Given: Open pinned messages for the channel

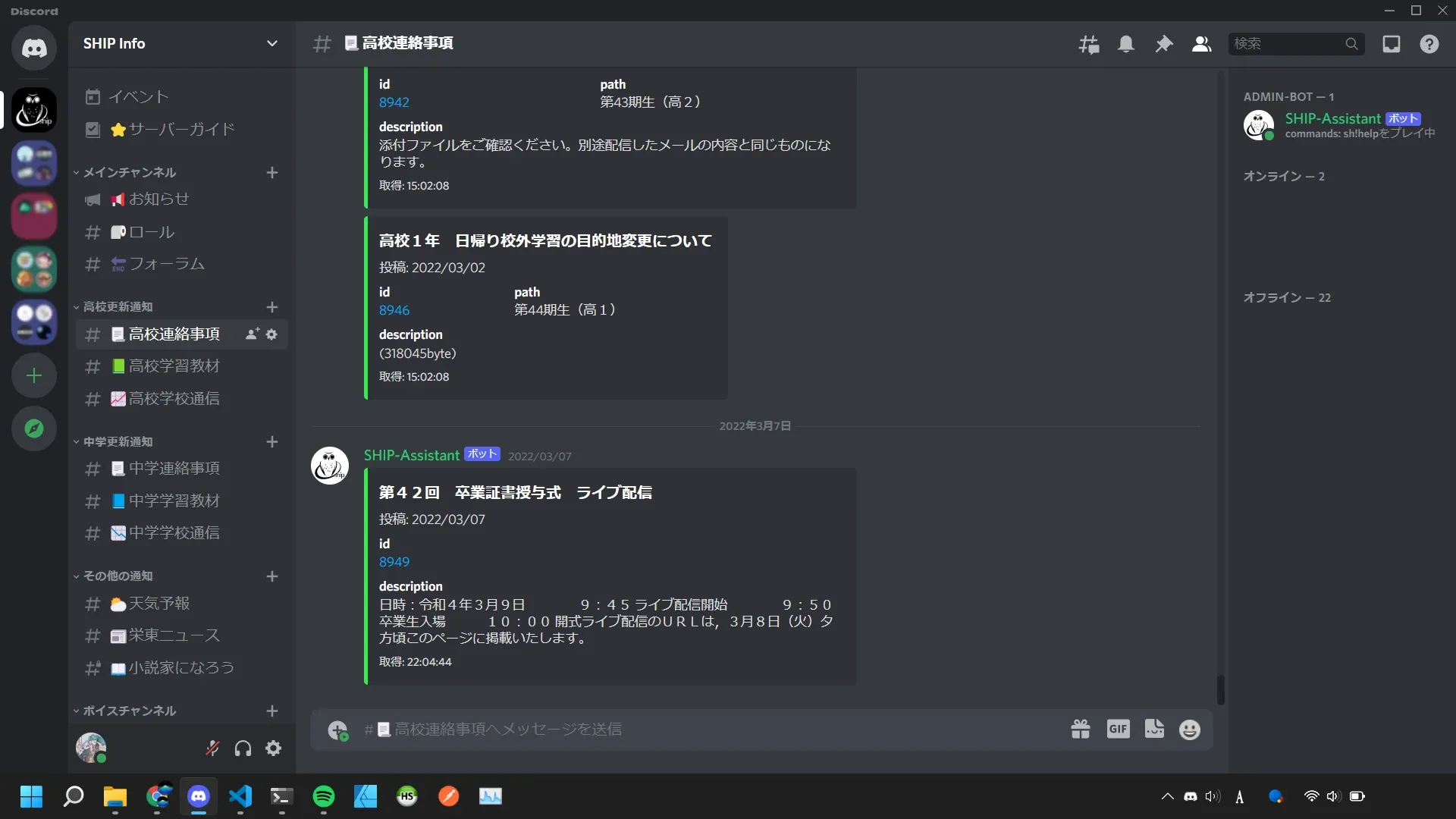Looking at the screenshot, I should 1163,43.
